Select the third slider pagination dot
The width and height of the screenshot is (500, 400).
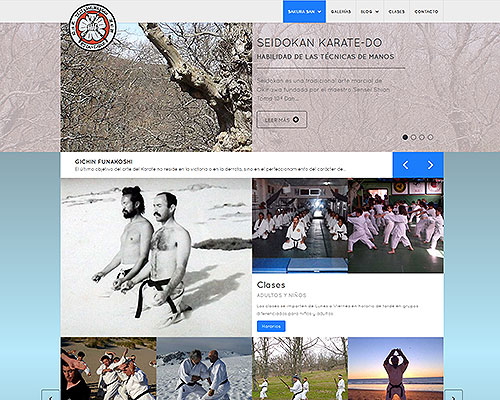(x=422, y=137)
